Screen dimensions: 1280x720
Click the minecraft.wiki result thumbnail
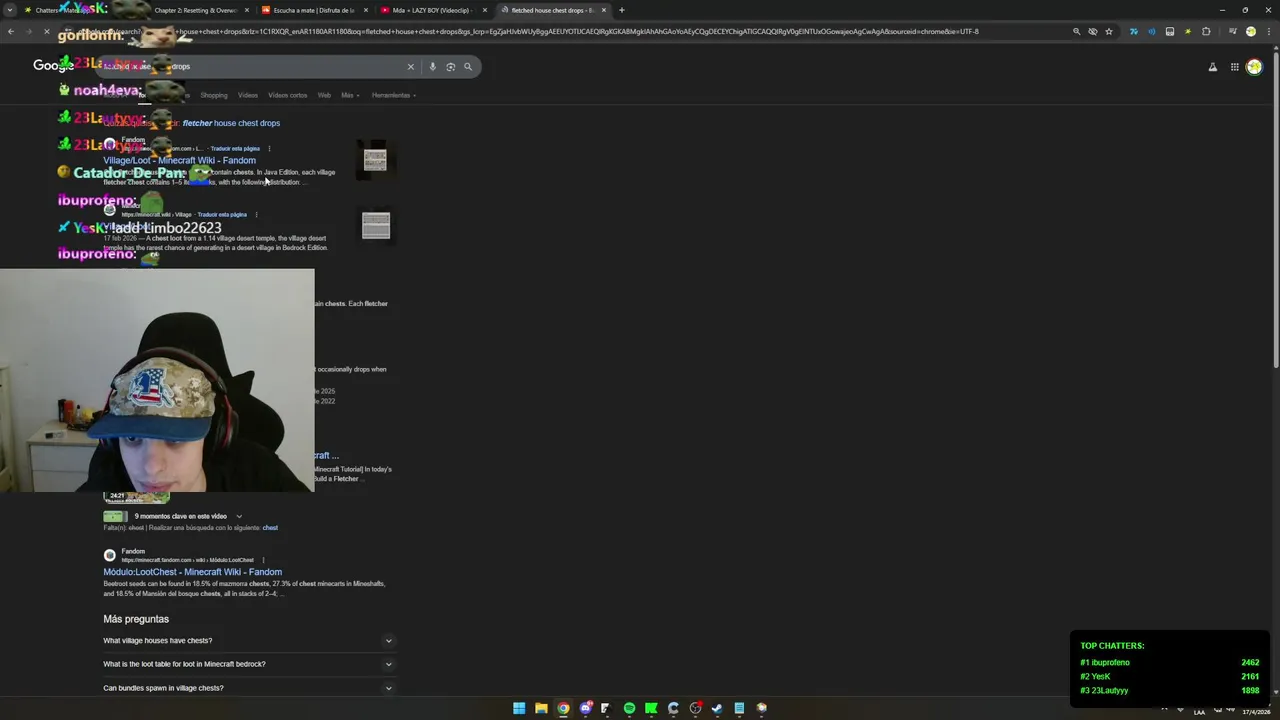click(376, 225)
